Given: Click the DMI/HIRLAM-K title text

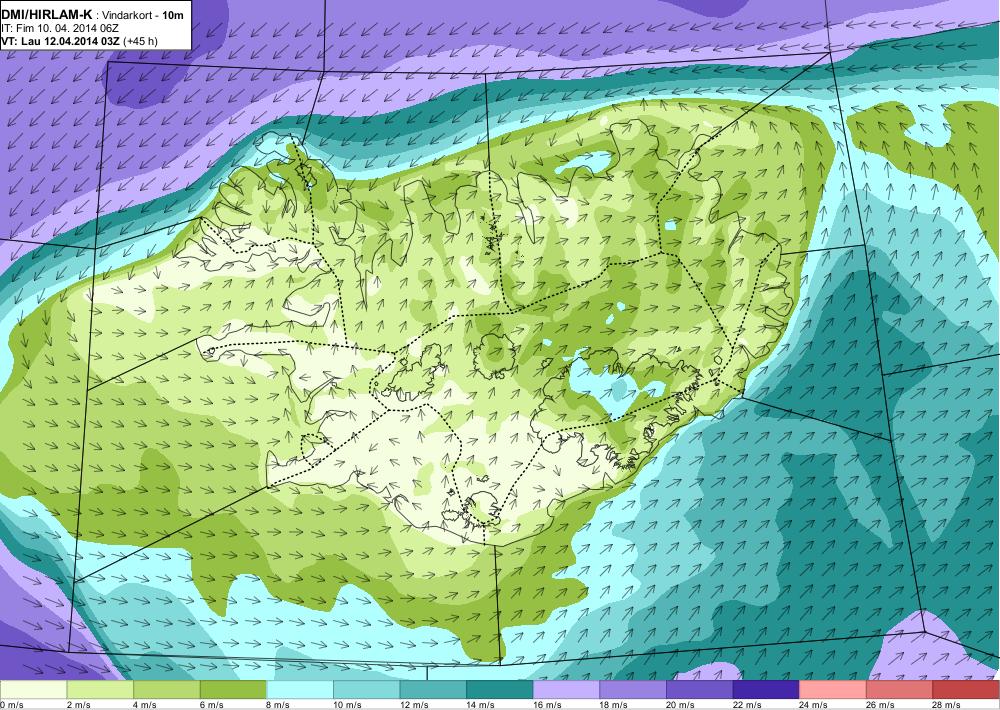Looking at the screenshot, I should tap(49, 15).
